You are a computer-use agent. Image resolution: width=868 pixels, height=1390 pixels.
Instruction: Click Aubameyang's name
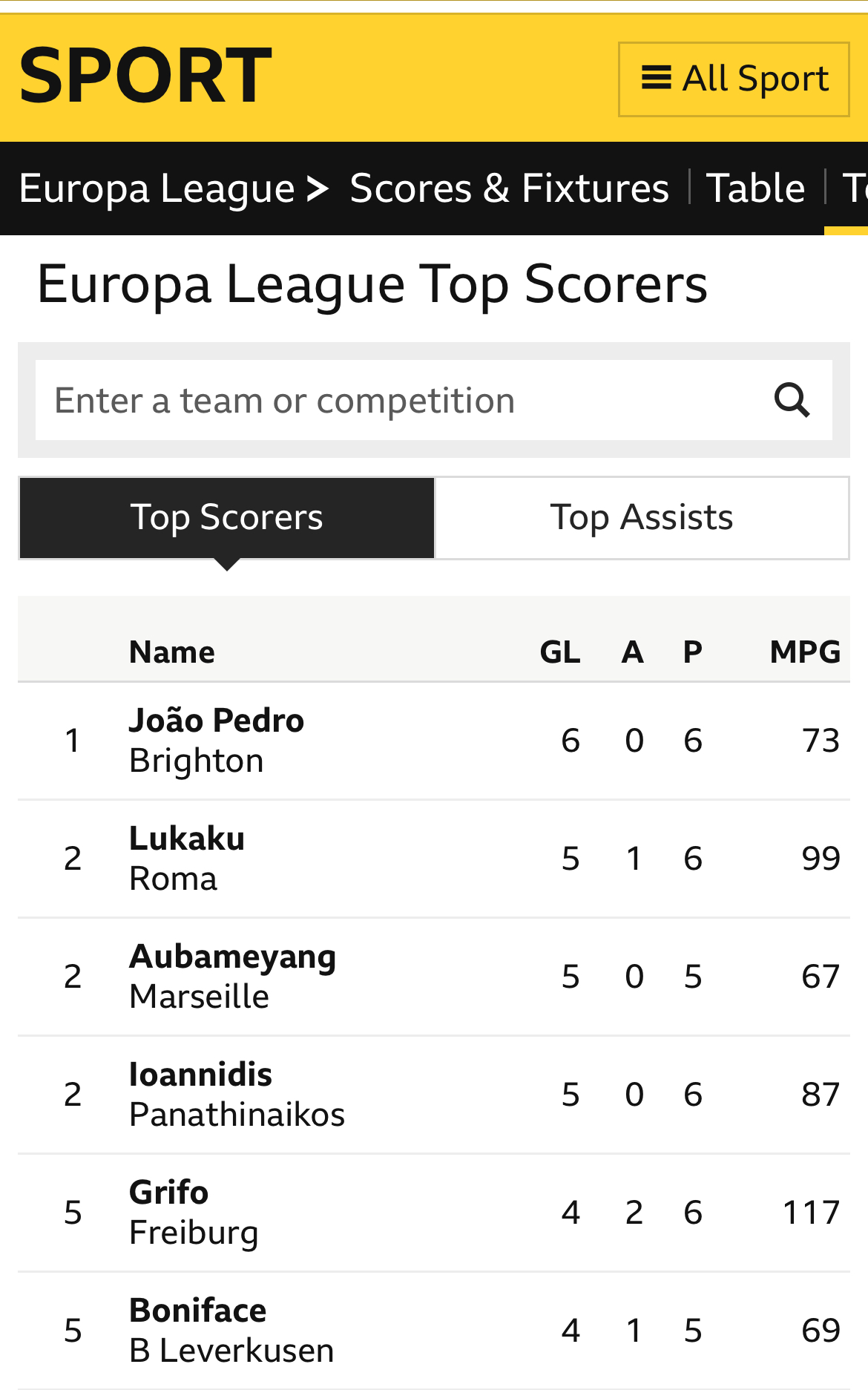pos(233,957)
